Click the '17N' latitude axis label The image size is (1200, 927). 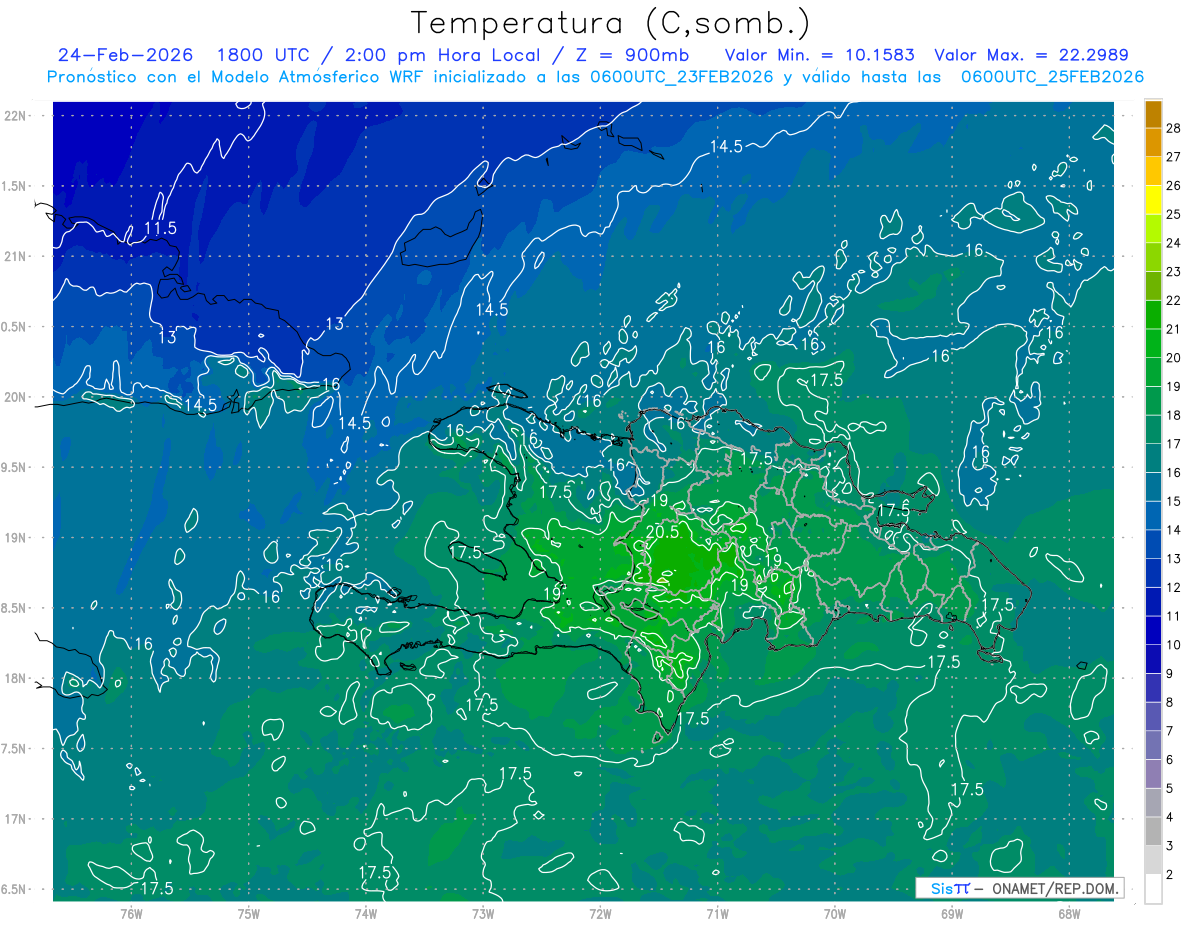pyautogui.click(x=14, y=819)
